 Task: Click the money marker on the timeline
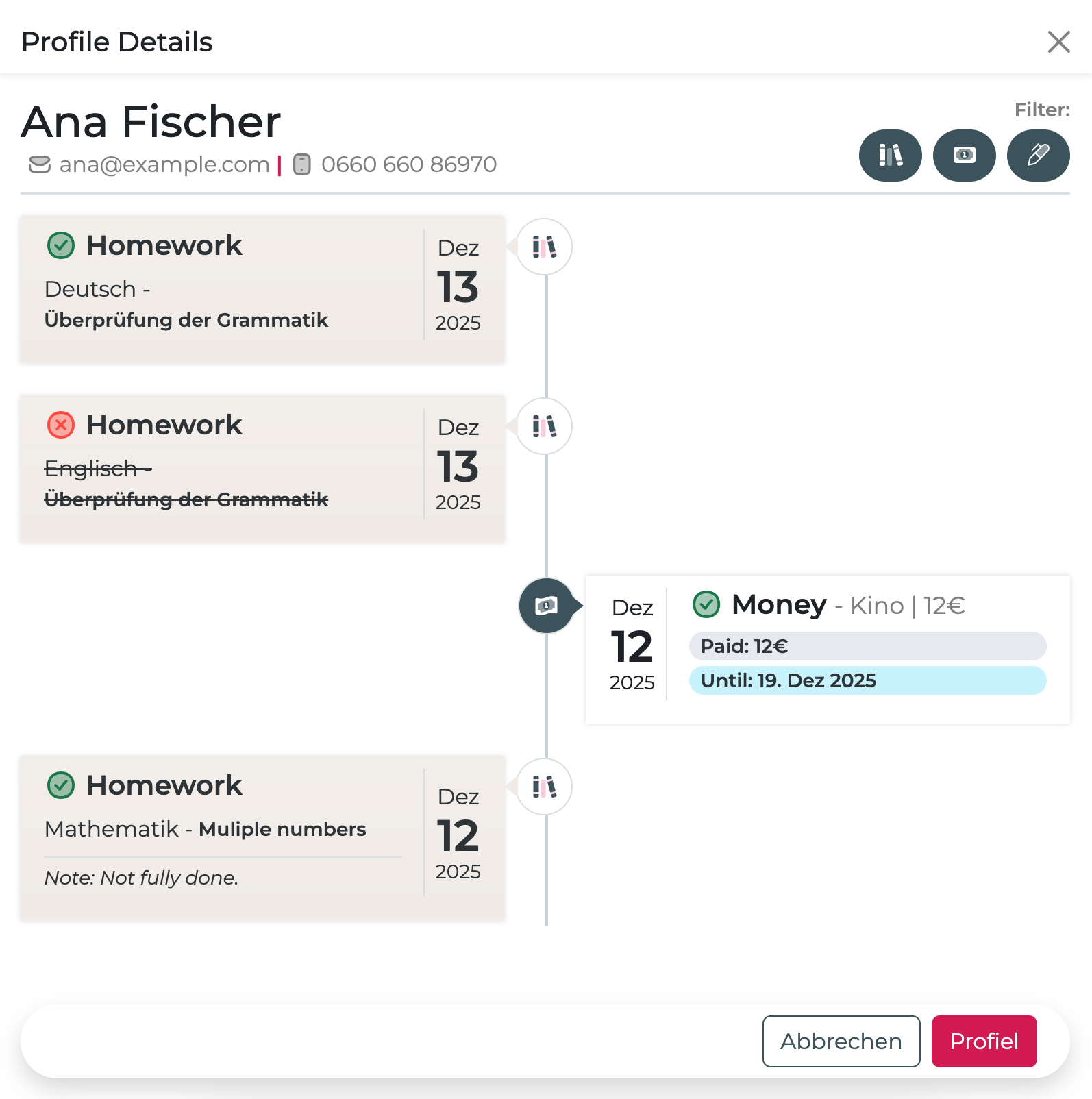(x=546, y=606)
